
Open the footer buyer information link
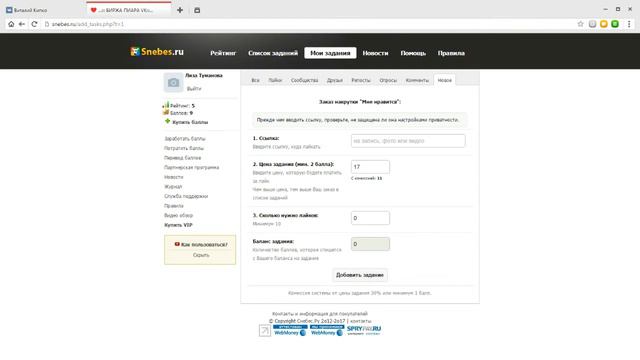click(x=320, y=313)
